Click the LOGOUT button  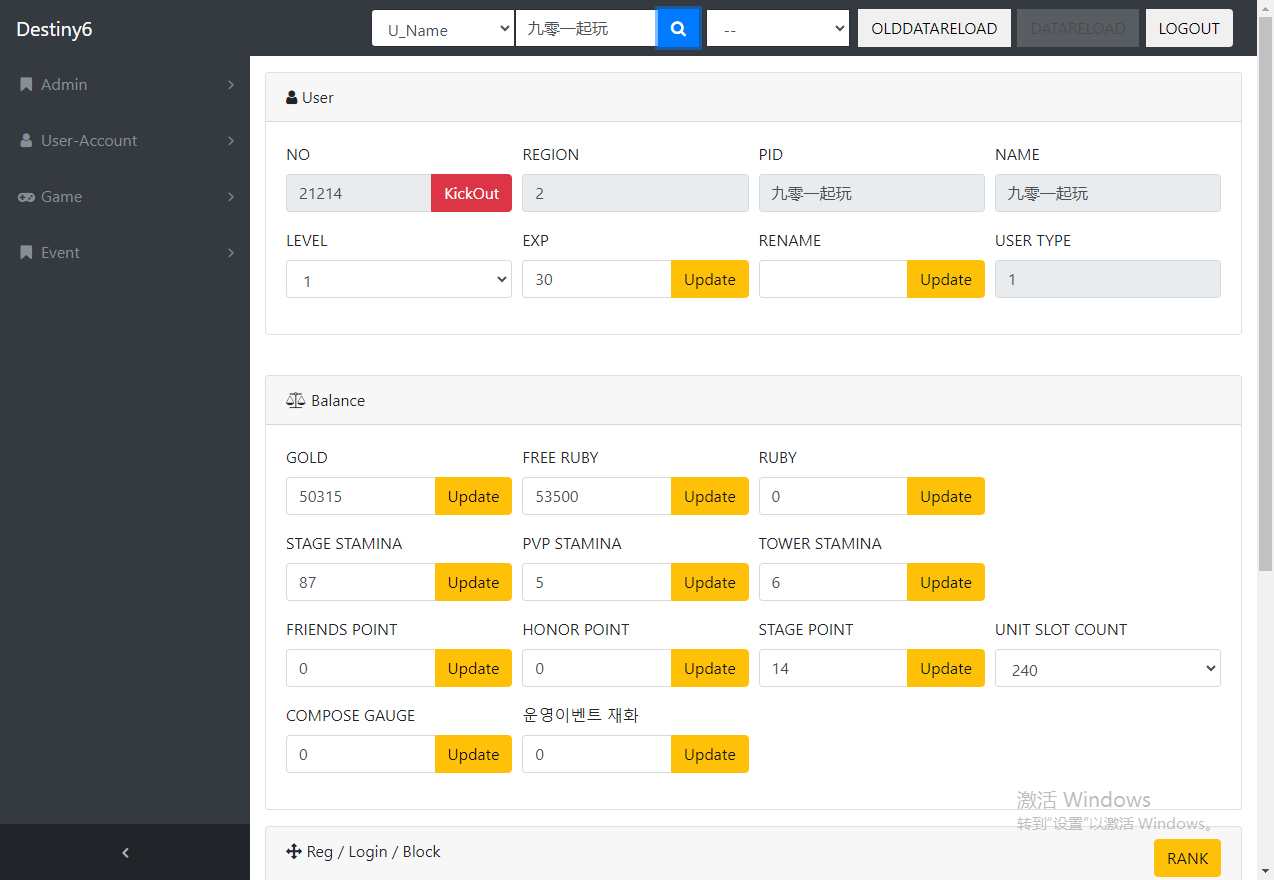[1188, 29]
